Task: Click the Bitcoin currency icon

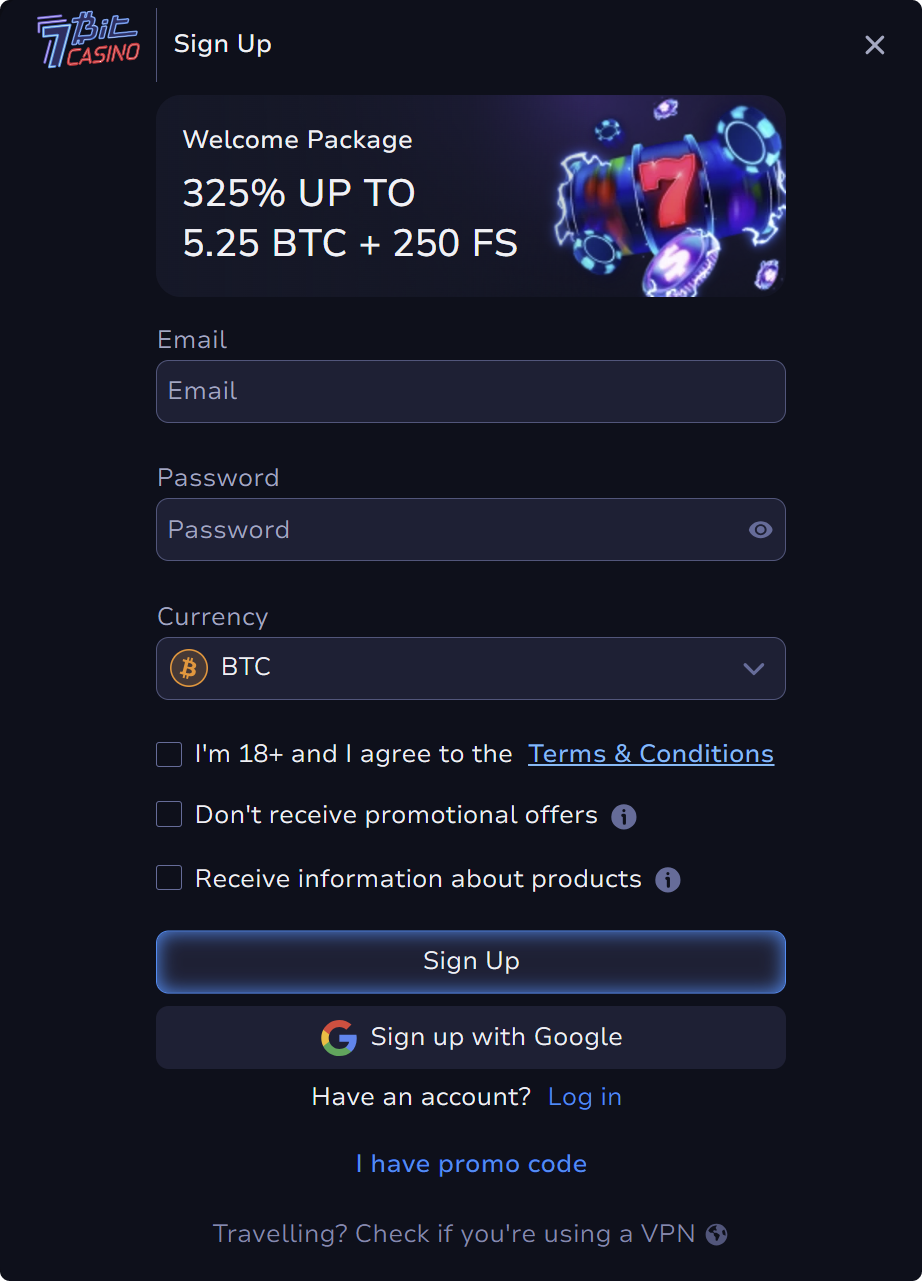Action: (189, 668)
